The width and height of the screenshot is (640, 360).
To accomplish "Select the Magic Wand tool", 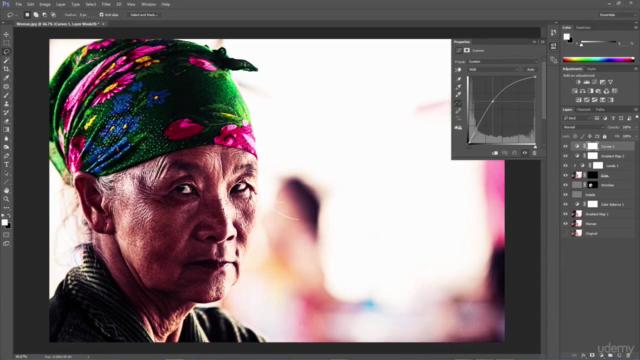I will click(x=6, y=60).
